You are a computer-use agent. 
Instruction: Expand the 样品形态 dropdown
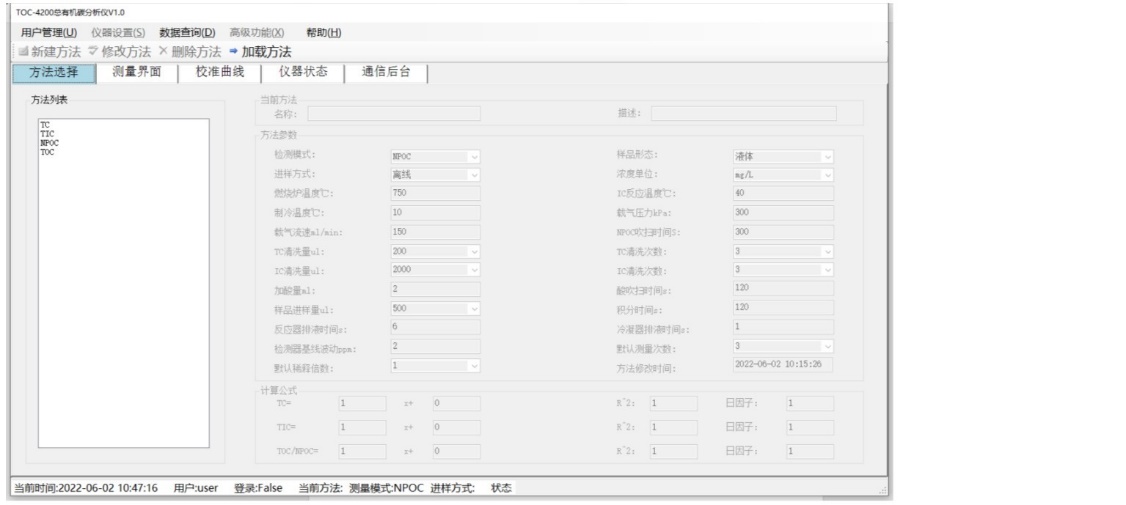pyautogui.click(x=827, y=157)
